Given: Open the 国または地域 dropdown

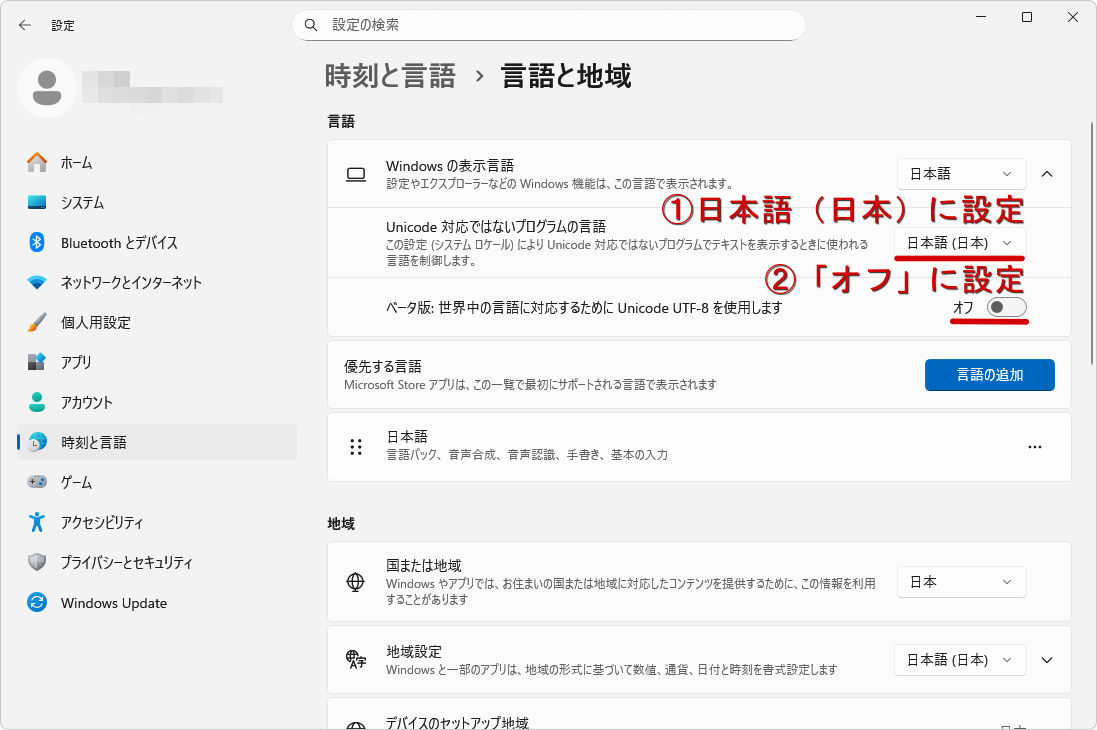Looking at the screenshot, I should pos(960,581).
